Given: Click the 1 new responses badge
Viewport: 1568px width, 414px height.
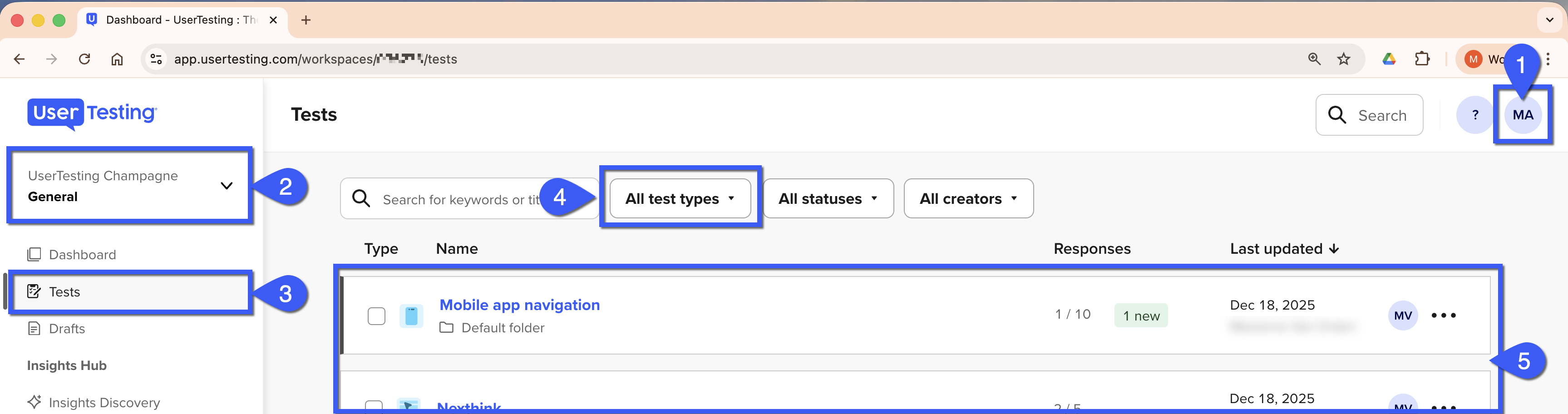Looking at the screenshot, I should click(1141, 316).
